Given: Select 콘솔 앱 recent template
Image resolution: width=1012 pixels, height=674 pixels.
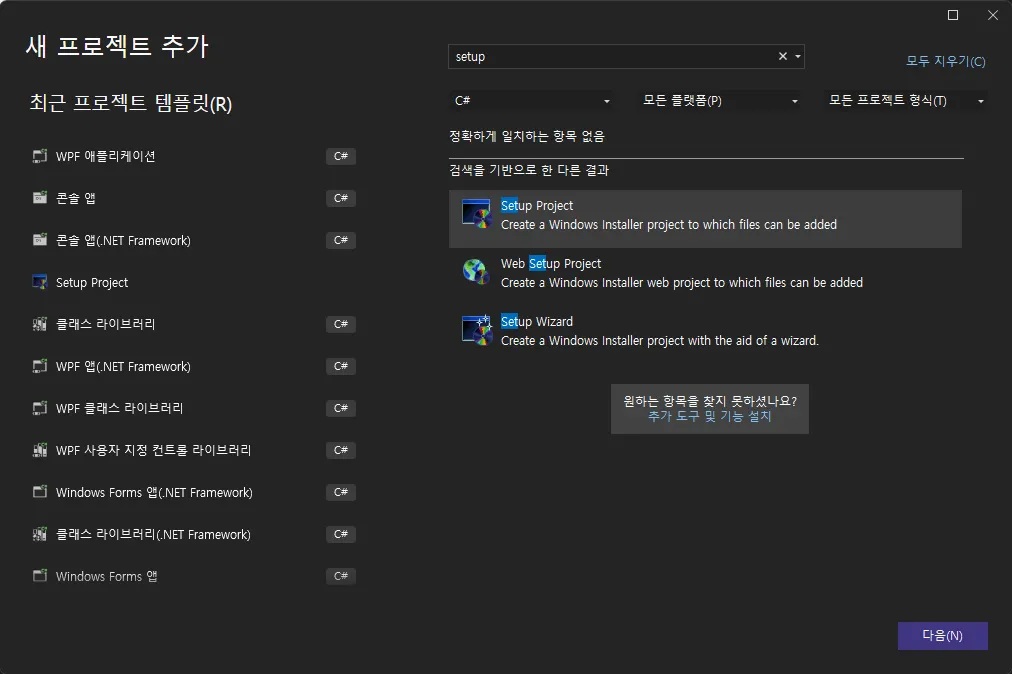Looking at the screenshot, I should (194, 198).
